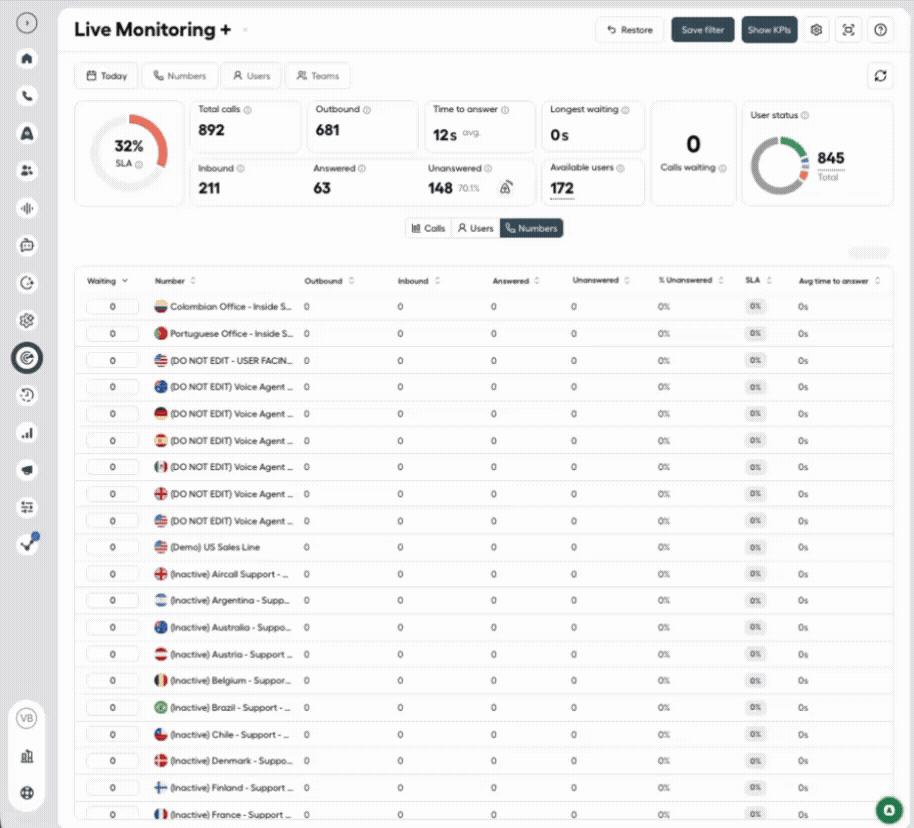The width and height of the screenshot is (914, 828).
Task: Select the Numbers view tab
Action: [531, 228]
